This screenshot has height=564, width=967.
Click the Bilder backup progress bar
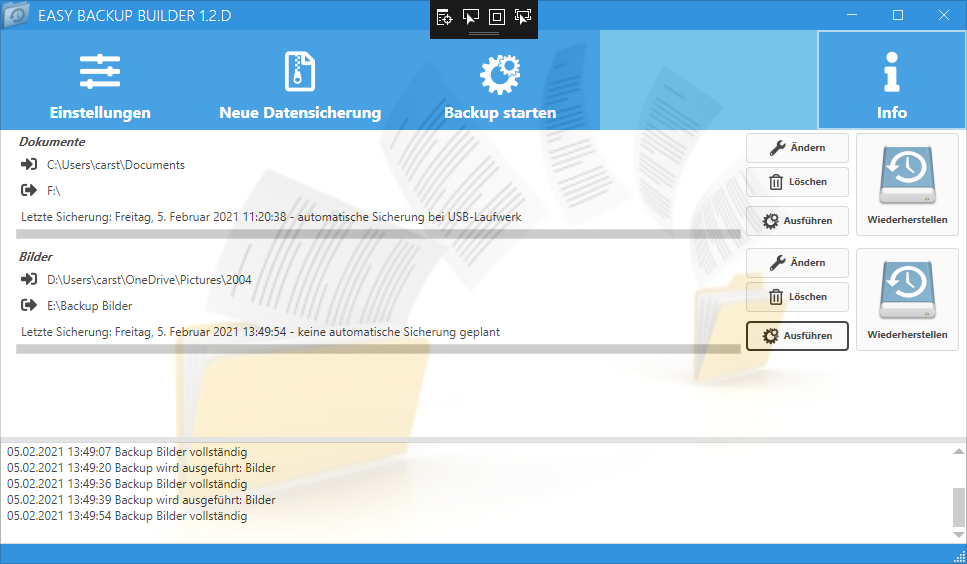point(378,349)
